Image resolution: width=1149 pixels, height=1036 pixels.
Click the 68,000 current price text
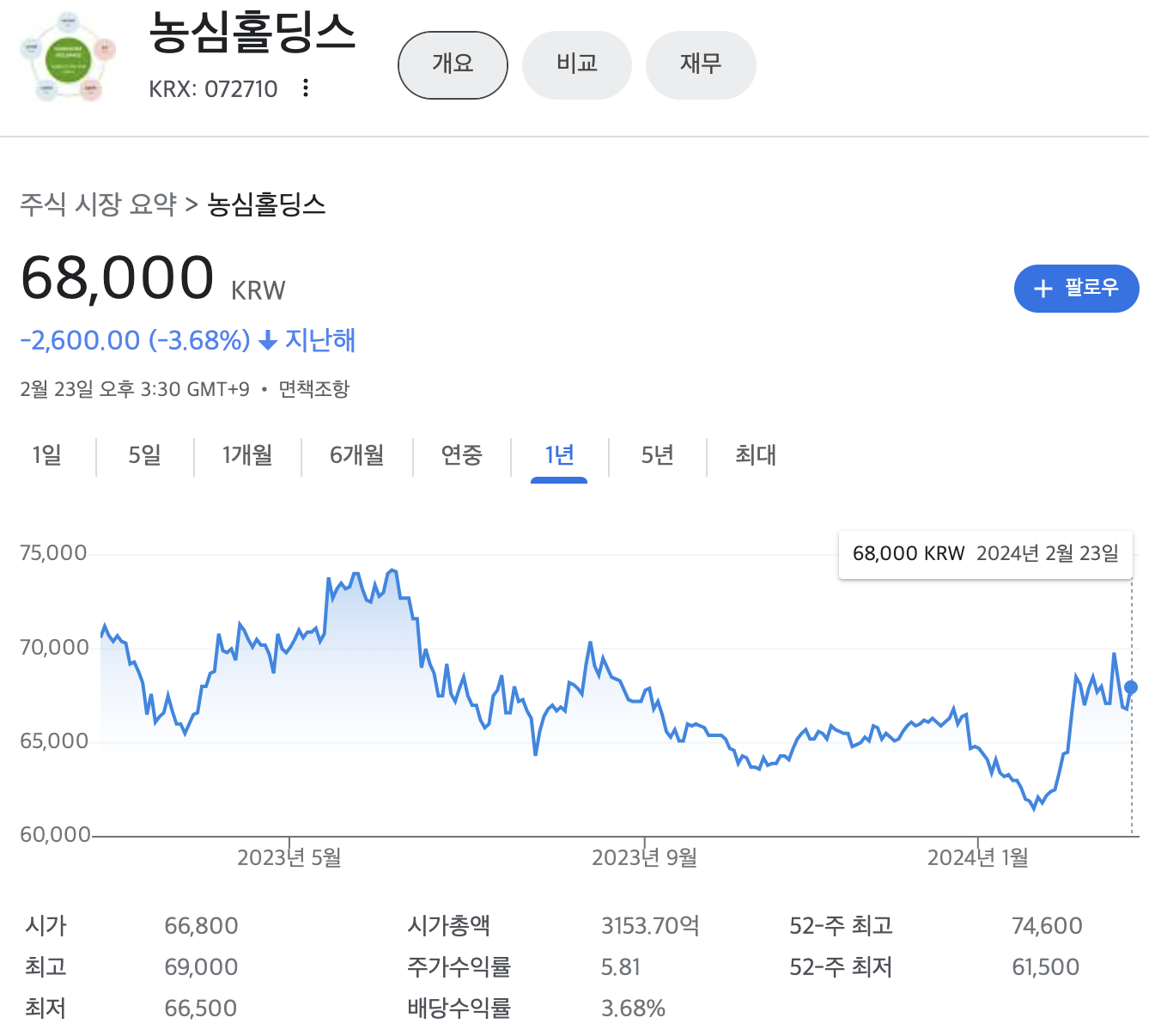[117, 278]
